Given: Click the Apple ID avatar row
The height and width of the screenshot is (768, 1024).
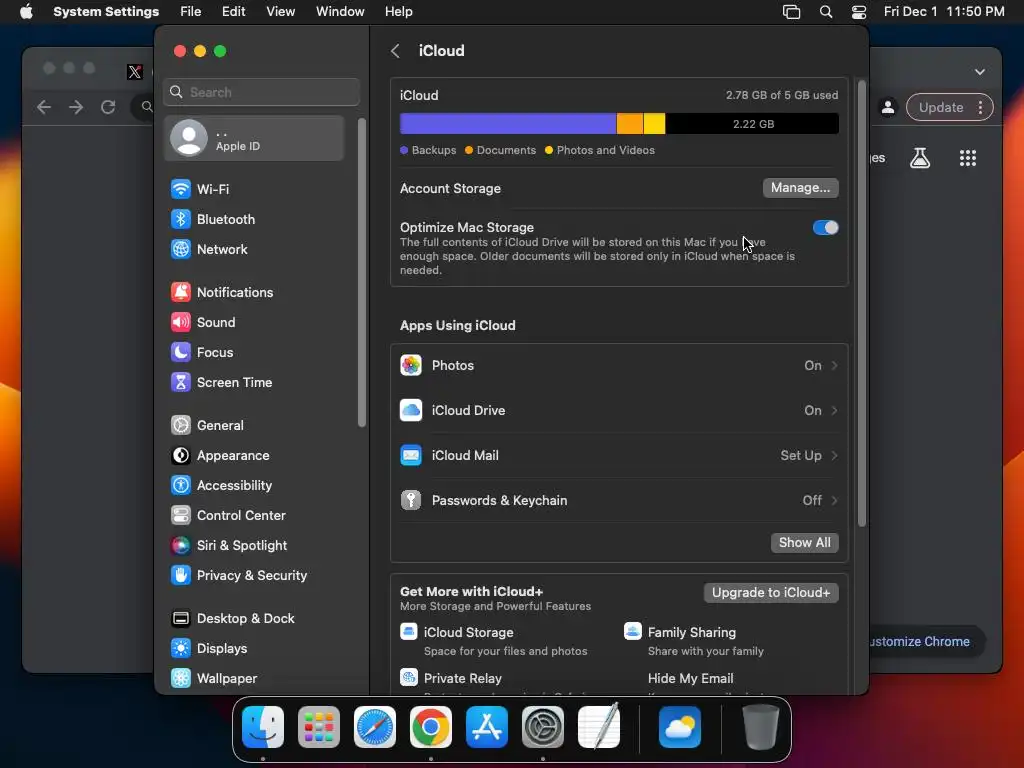Looking at the screenshot, I should pos(253,138).
